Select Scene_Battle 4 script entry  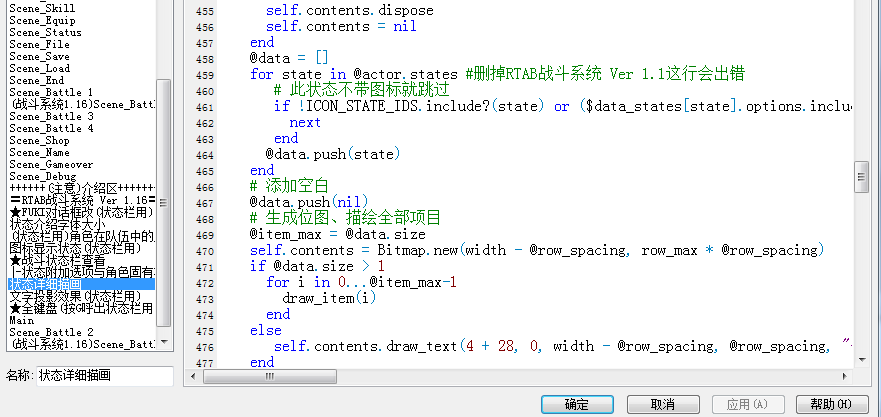(x=51, y=128)
